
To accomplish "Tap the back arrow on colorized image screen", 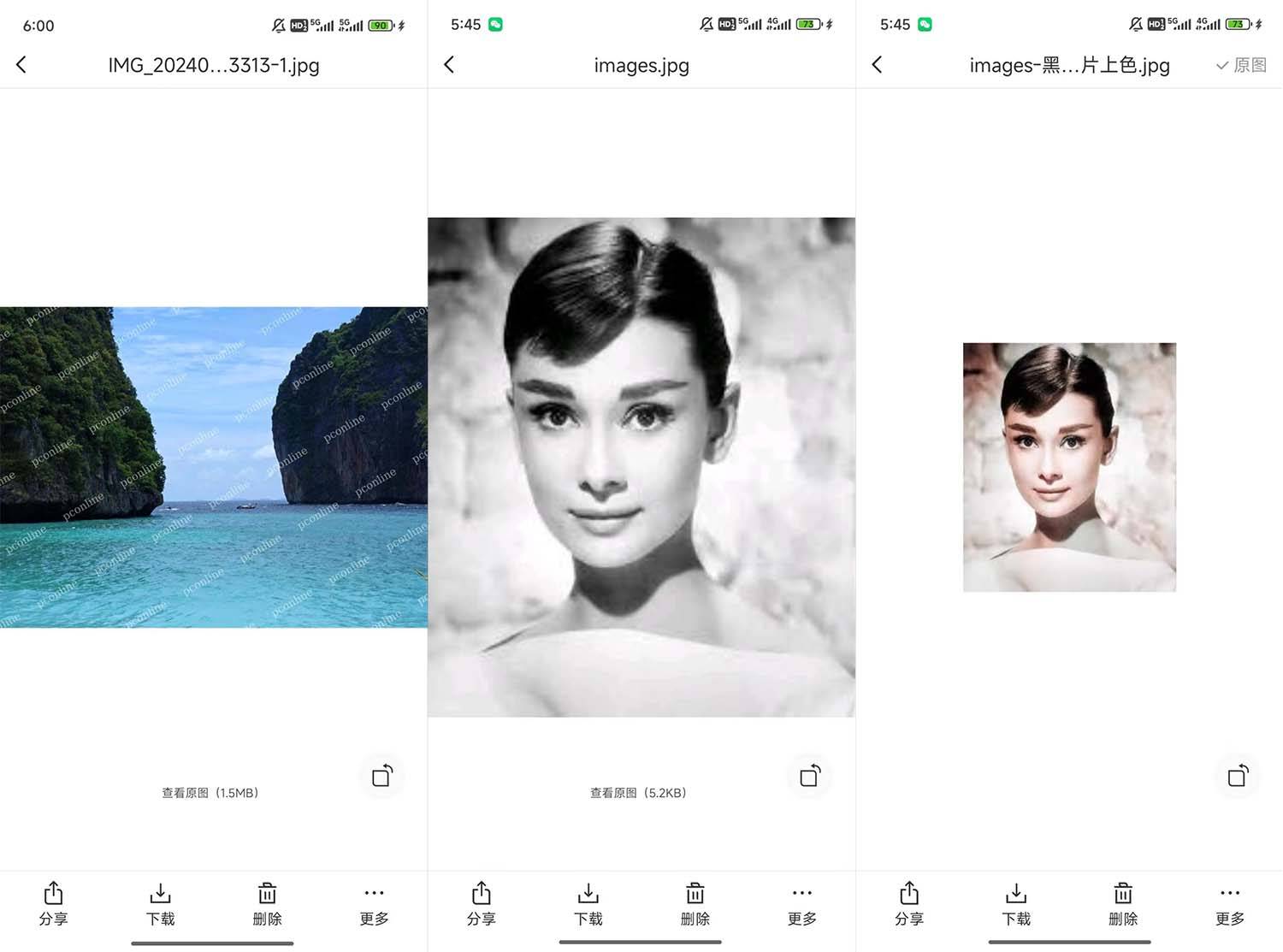I will pos(878,65).
